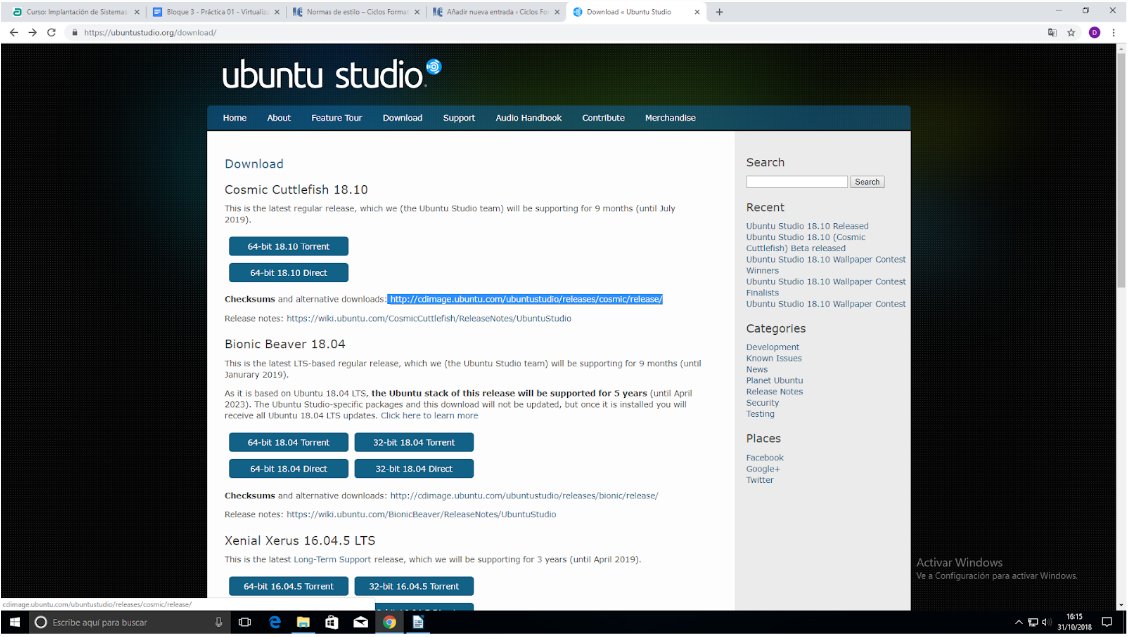Open the Windows notification center icon
Image resolution: width=1128 pixels, height=637 pixels.
coord(1107,622)
